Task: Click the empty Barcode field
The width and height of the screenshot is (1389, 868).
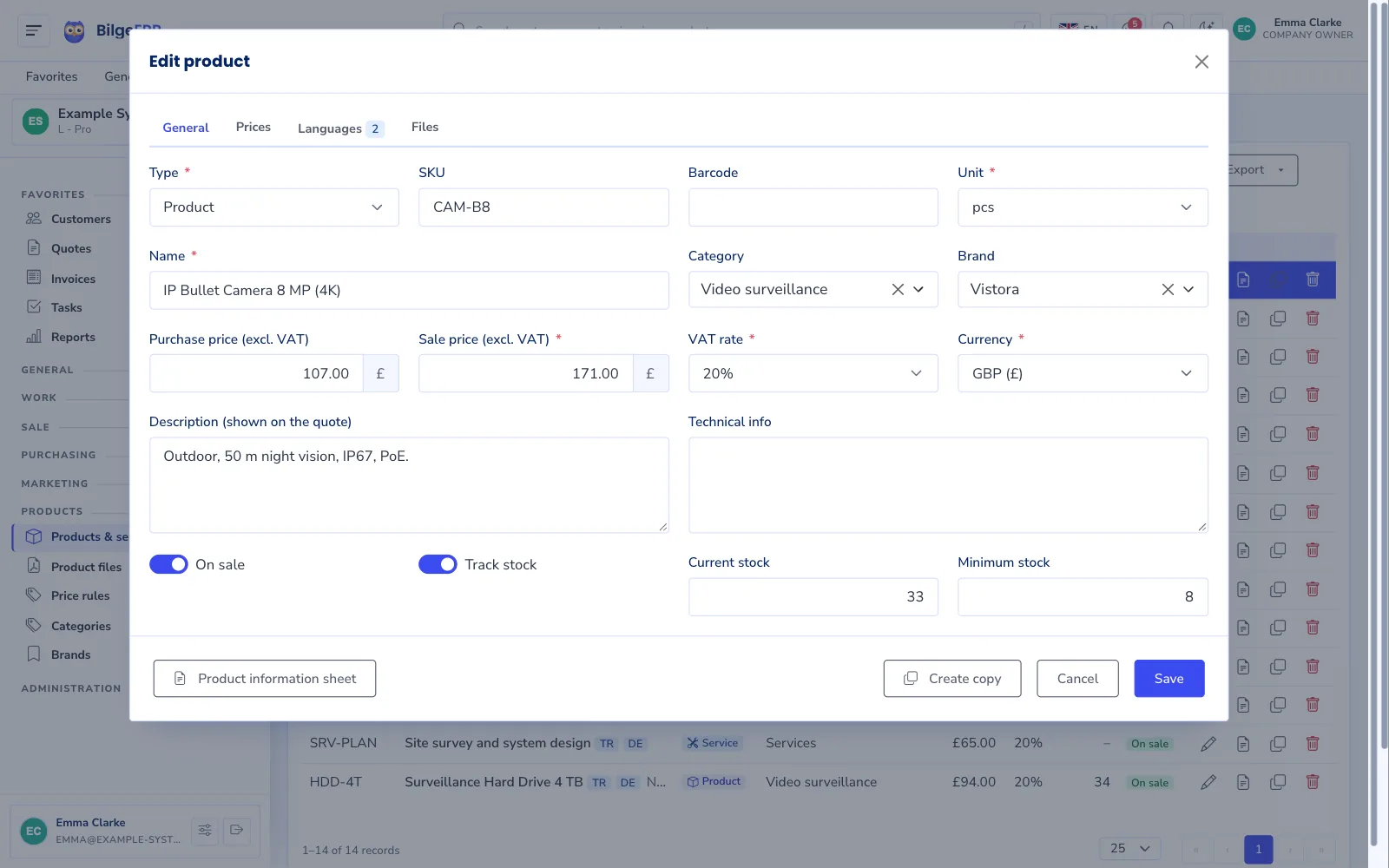Action: pos(813,207)
